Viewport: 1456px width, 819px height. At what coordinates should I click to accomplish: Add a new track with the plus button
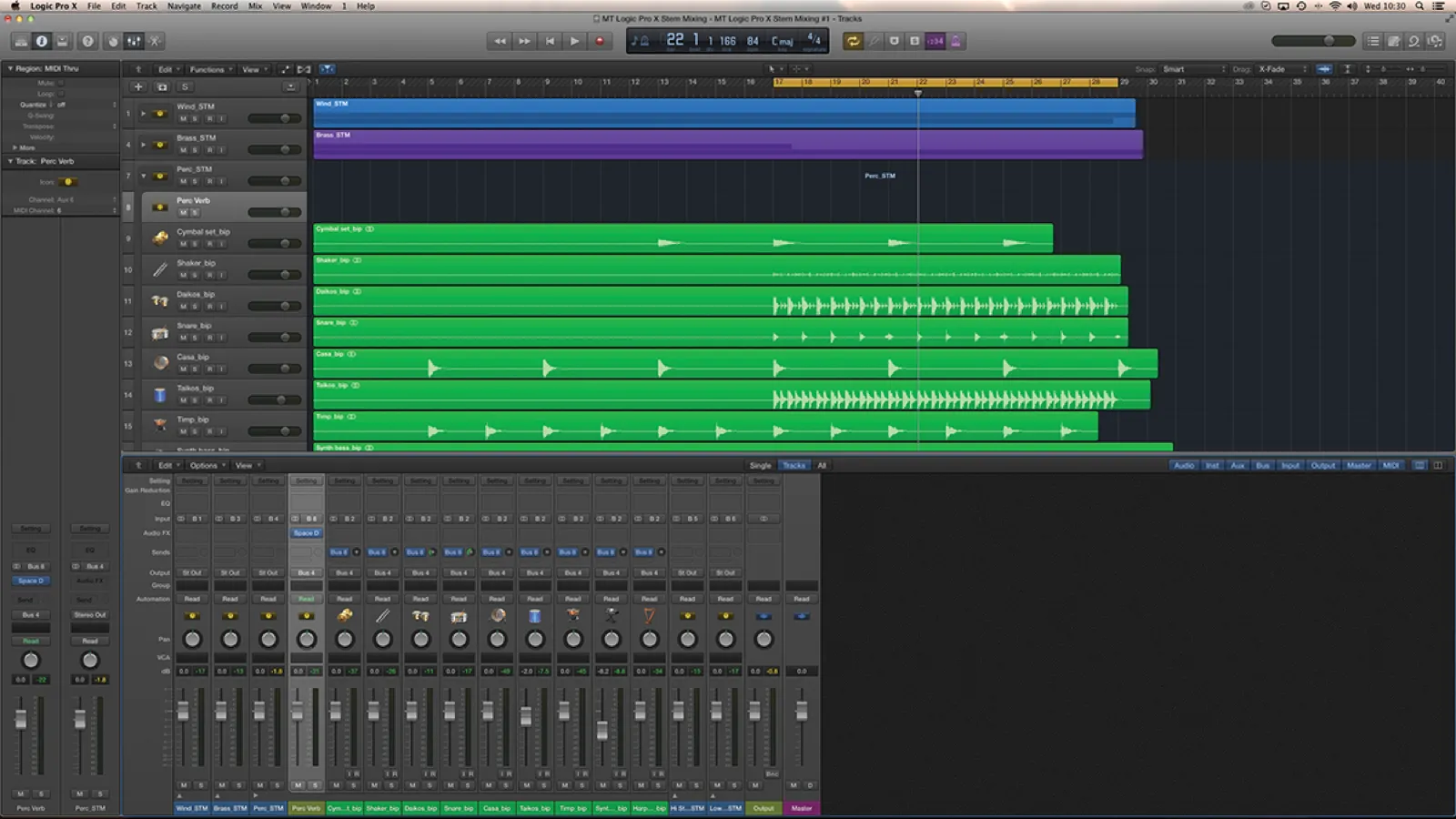pos(138,87)
